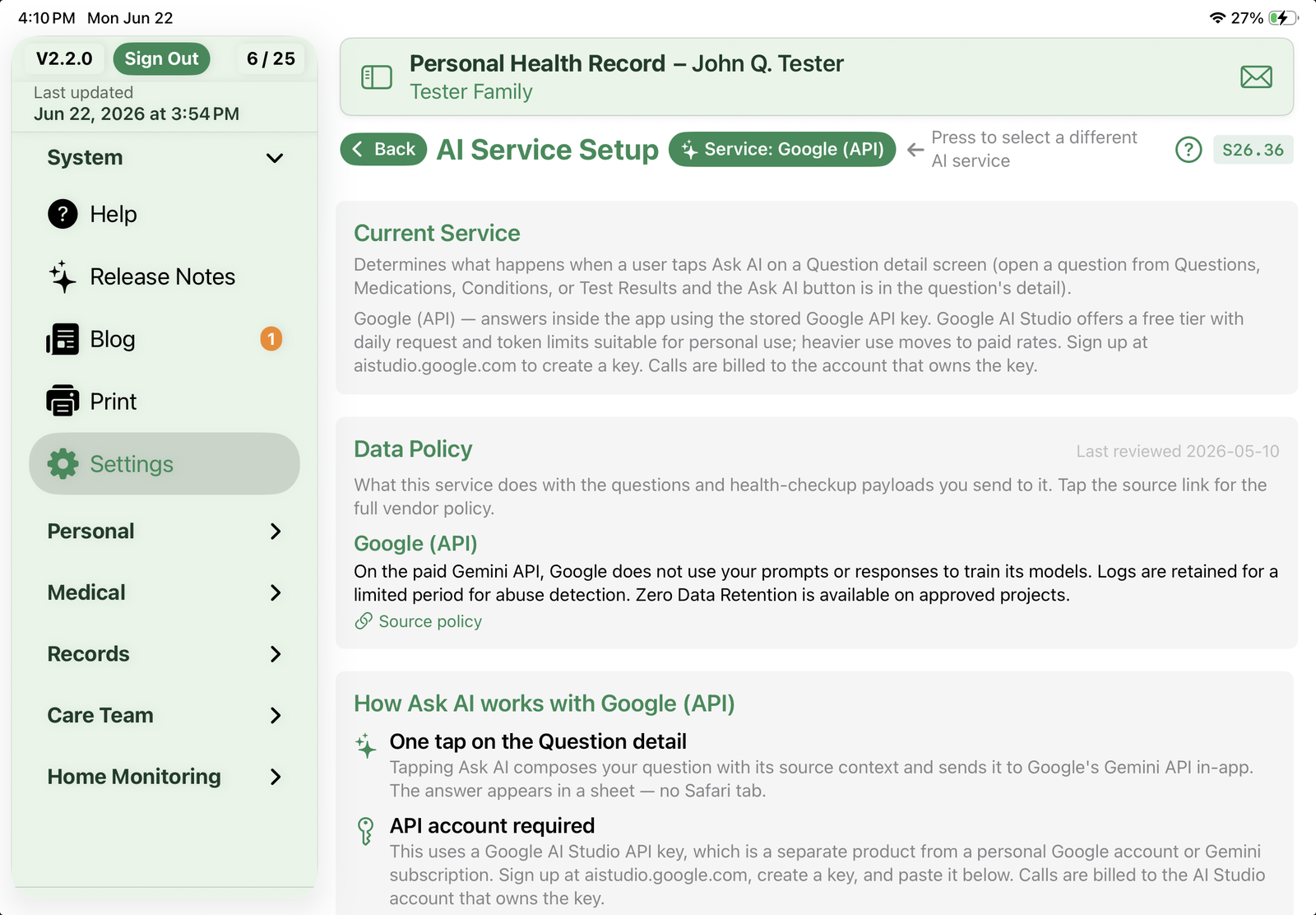Tap How Ask AI works with Google heading
The height and width of the screenshot is (915, 1316).
(544, 704)
